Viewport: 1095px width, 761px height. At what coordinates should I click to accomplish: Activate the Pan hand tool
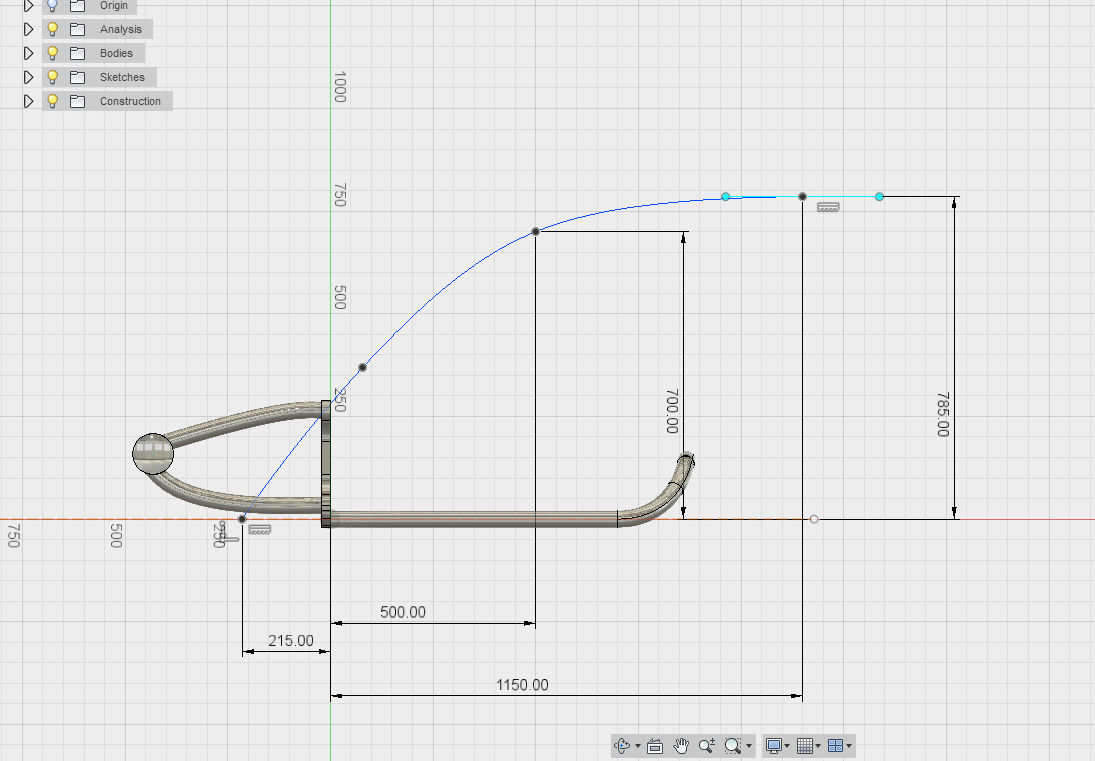pyautogui.click(x=682, y=746)
